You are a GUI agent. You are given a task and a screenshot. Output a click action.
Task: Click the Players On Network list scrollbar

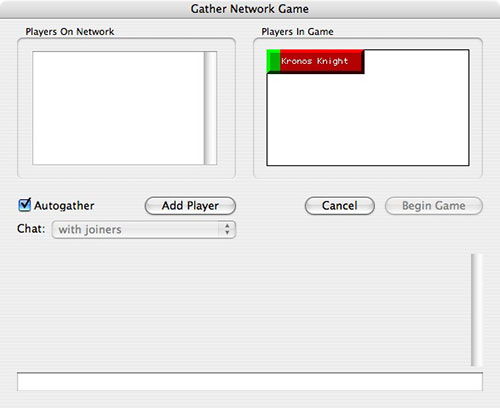[x=210, y=108]
